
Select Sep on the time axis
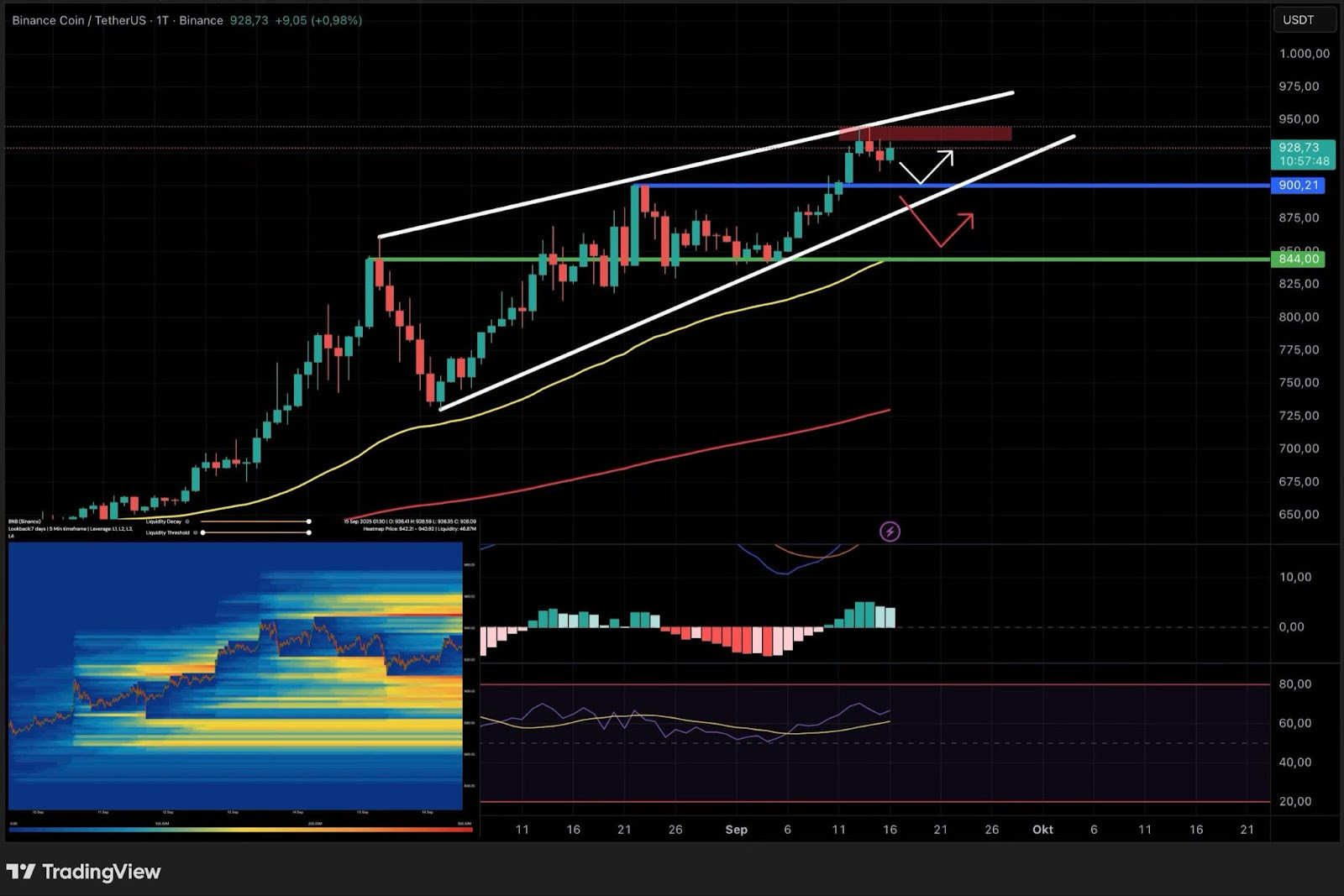click(737, 830)
